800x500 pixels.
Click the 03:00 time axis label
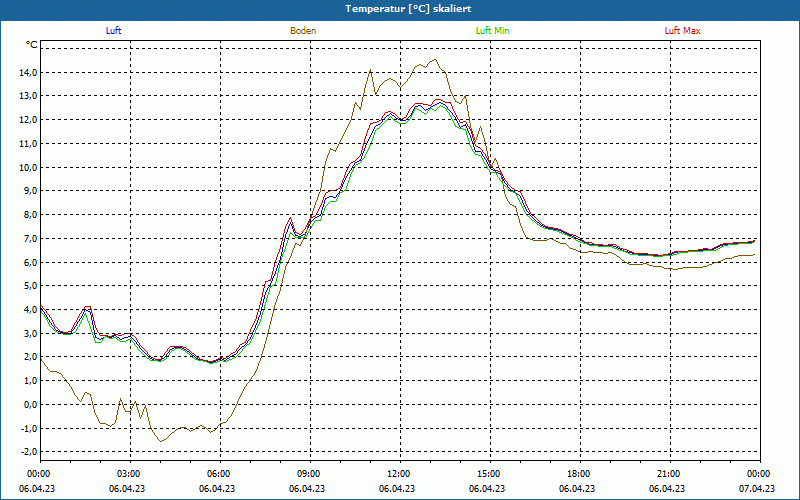127,474
